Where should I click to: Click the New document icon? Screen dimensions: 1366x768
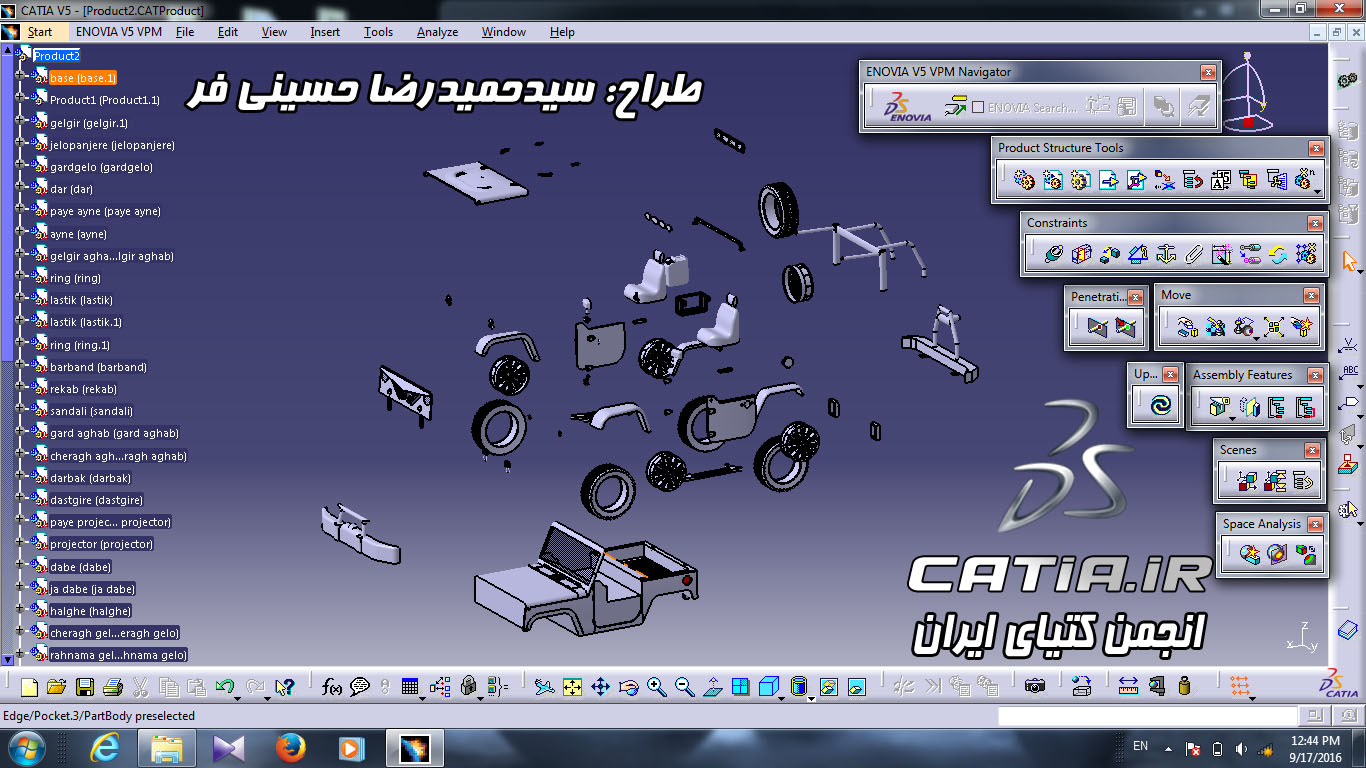coord(29,687)
